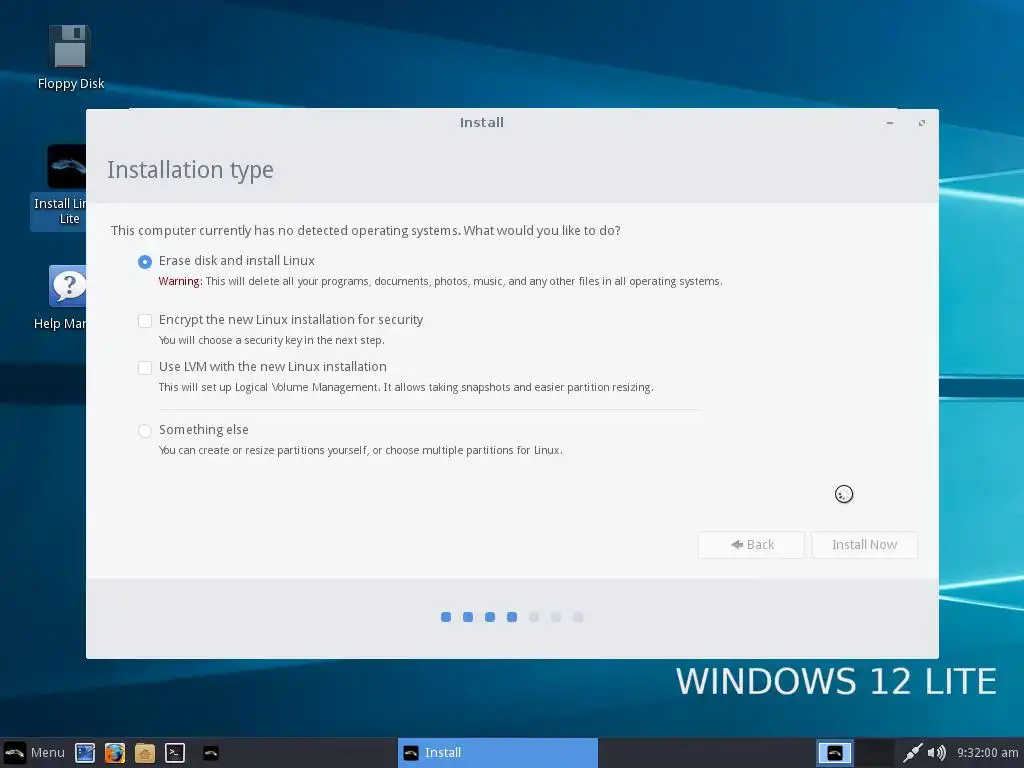Click the Logical Volume Management description
The image size is (1024, 768).
point(406,387)
